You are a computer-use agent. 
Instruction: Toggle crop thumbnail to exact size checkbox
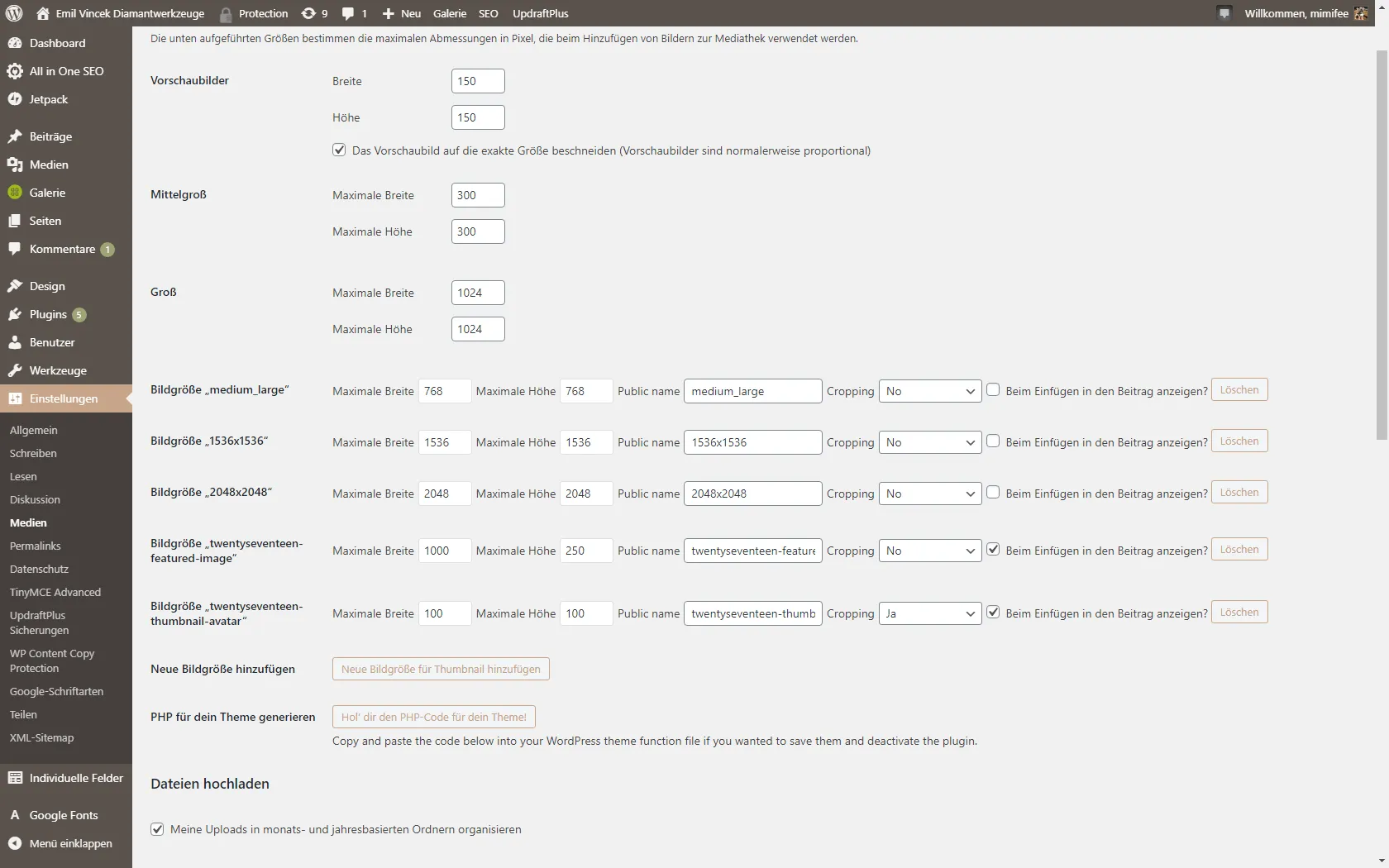tap(339, 150)
